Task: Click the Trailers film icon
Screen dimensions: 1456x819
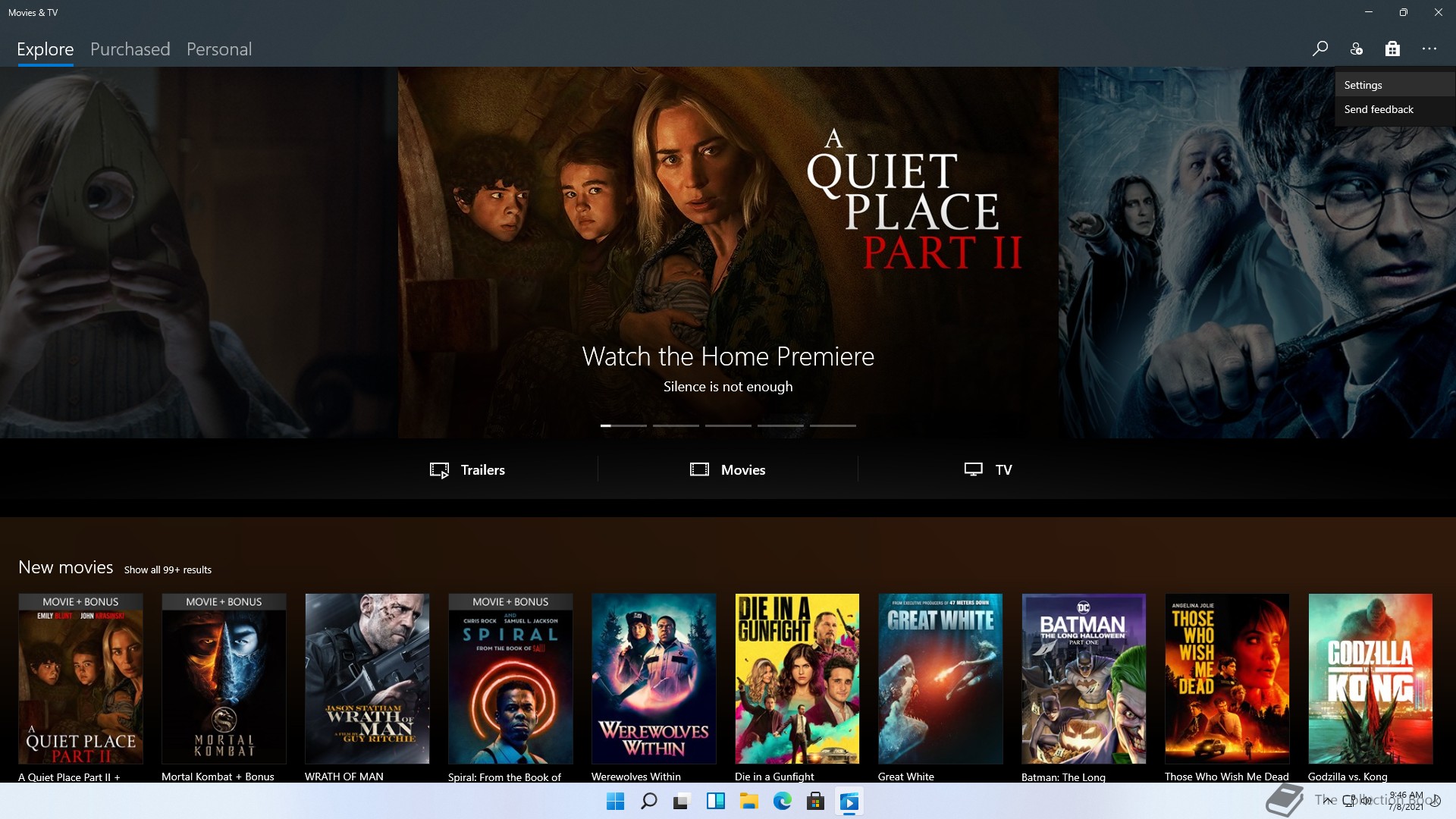Action: pyautogui.click(x=440, y=470)
